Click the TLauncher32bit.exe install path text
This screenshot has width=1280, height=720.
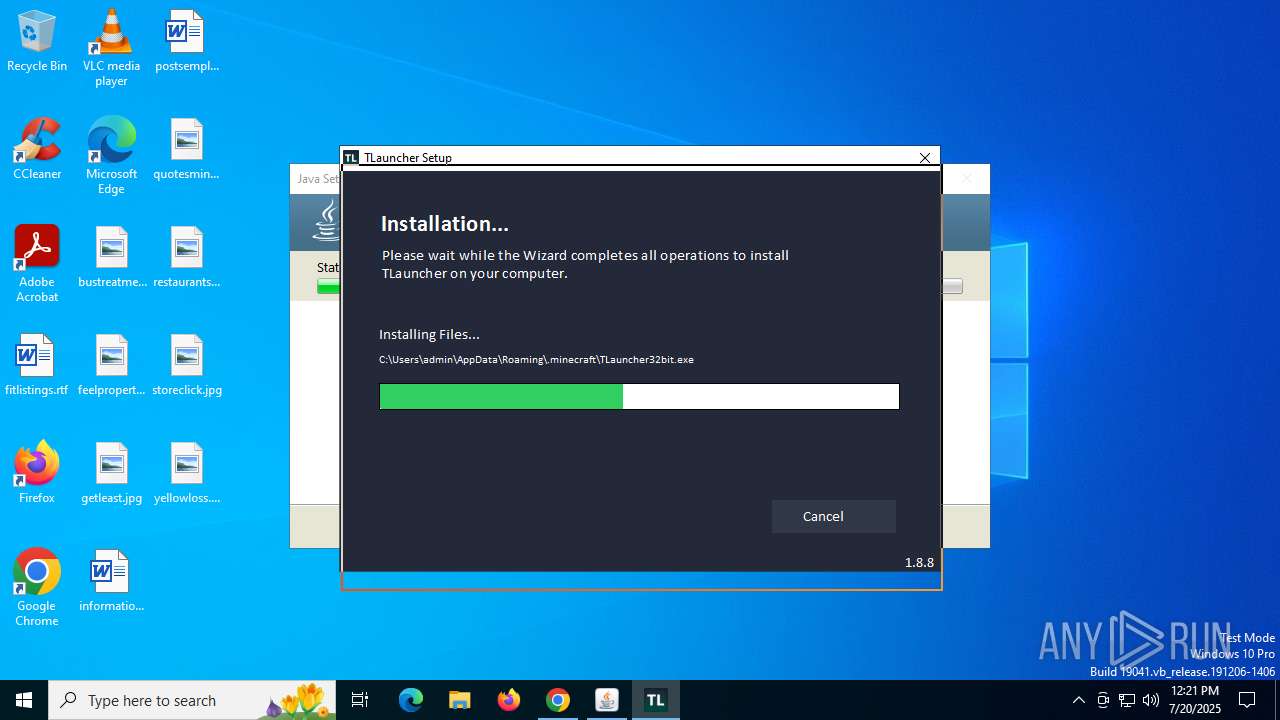[x=536, y=359]
